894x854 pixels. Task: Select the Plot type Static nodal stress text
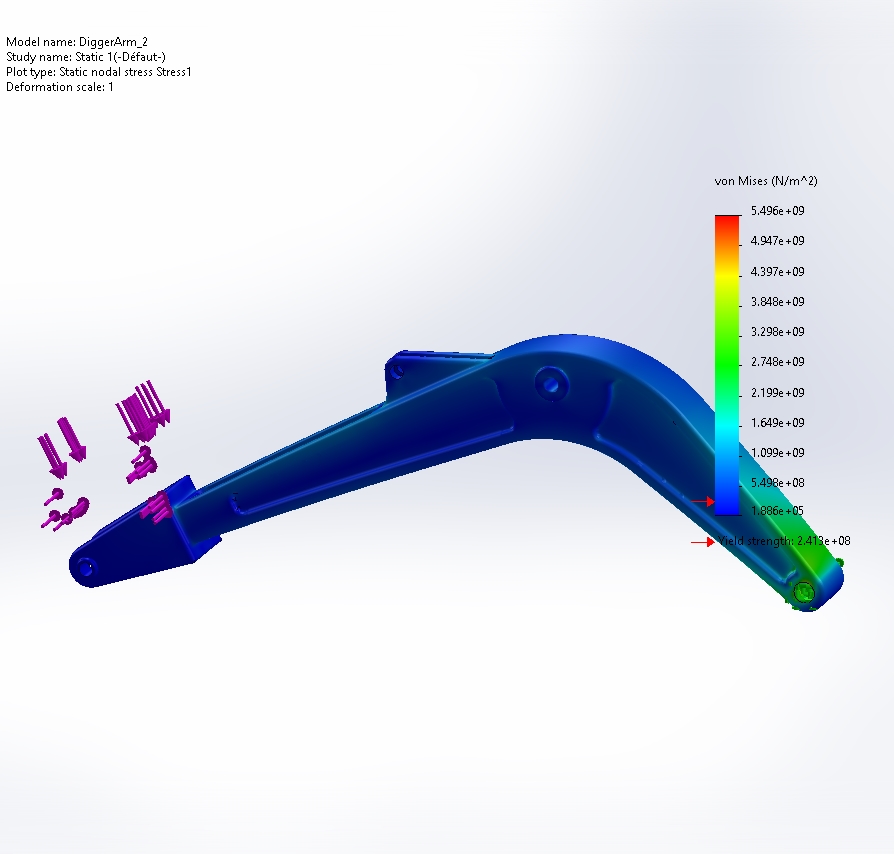coord(98,72)
